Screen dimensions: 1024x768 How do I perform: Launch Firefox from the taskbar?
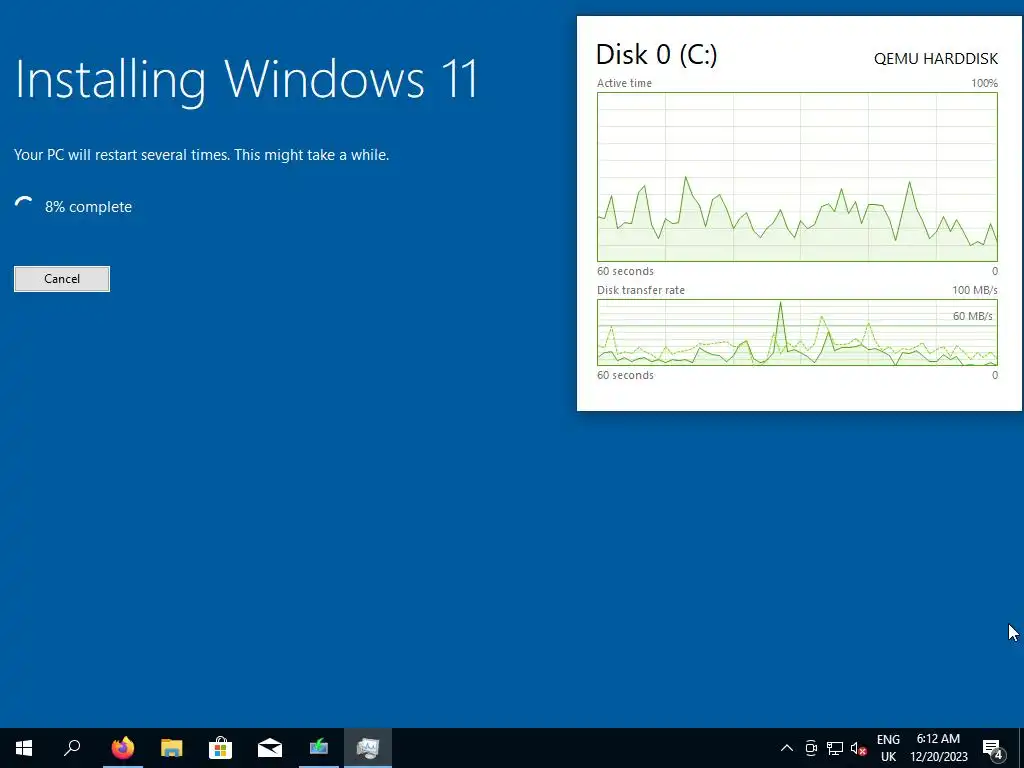(x=123, y=748)
